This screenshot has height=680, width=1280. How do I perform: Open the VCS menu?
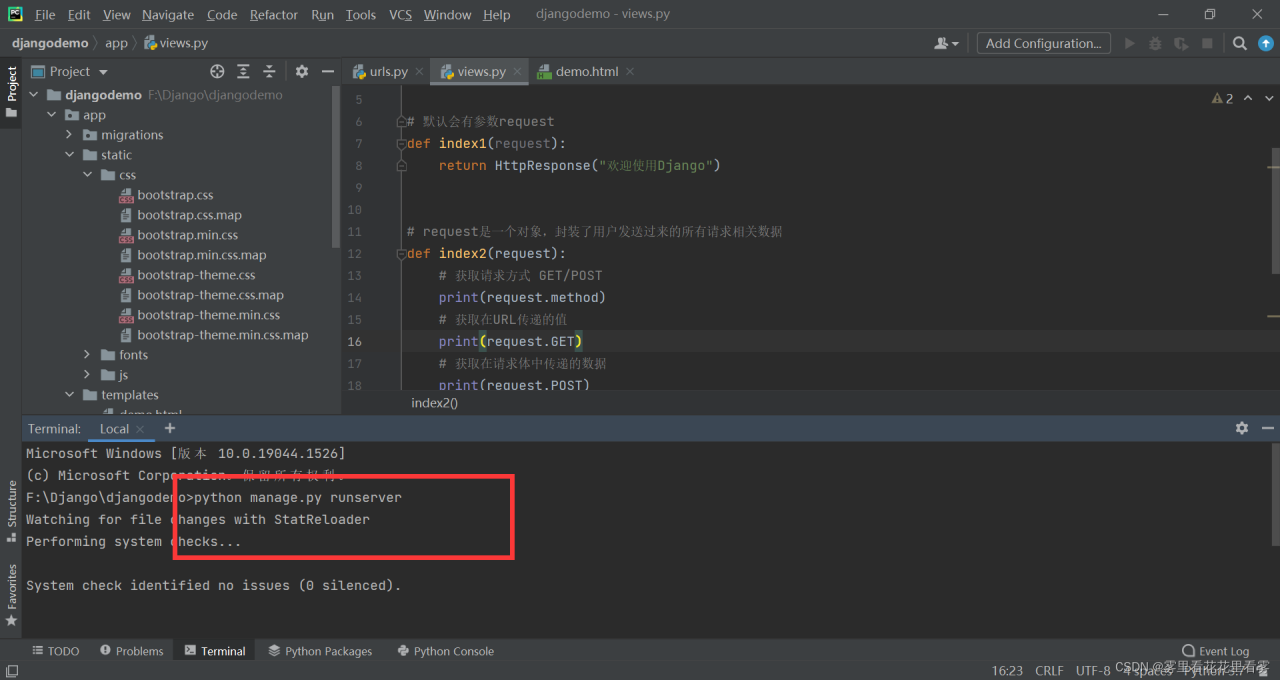click(400, 14)
